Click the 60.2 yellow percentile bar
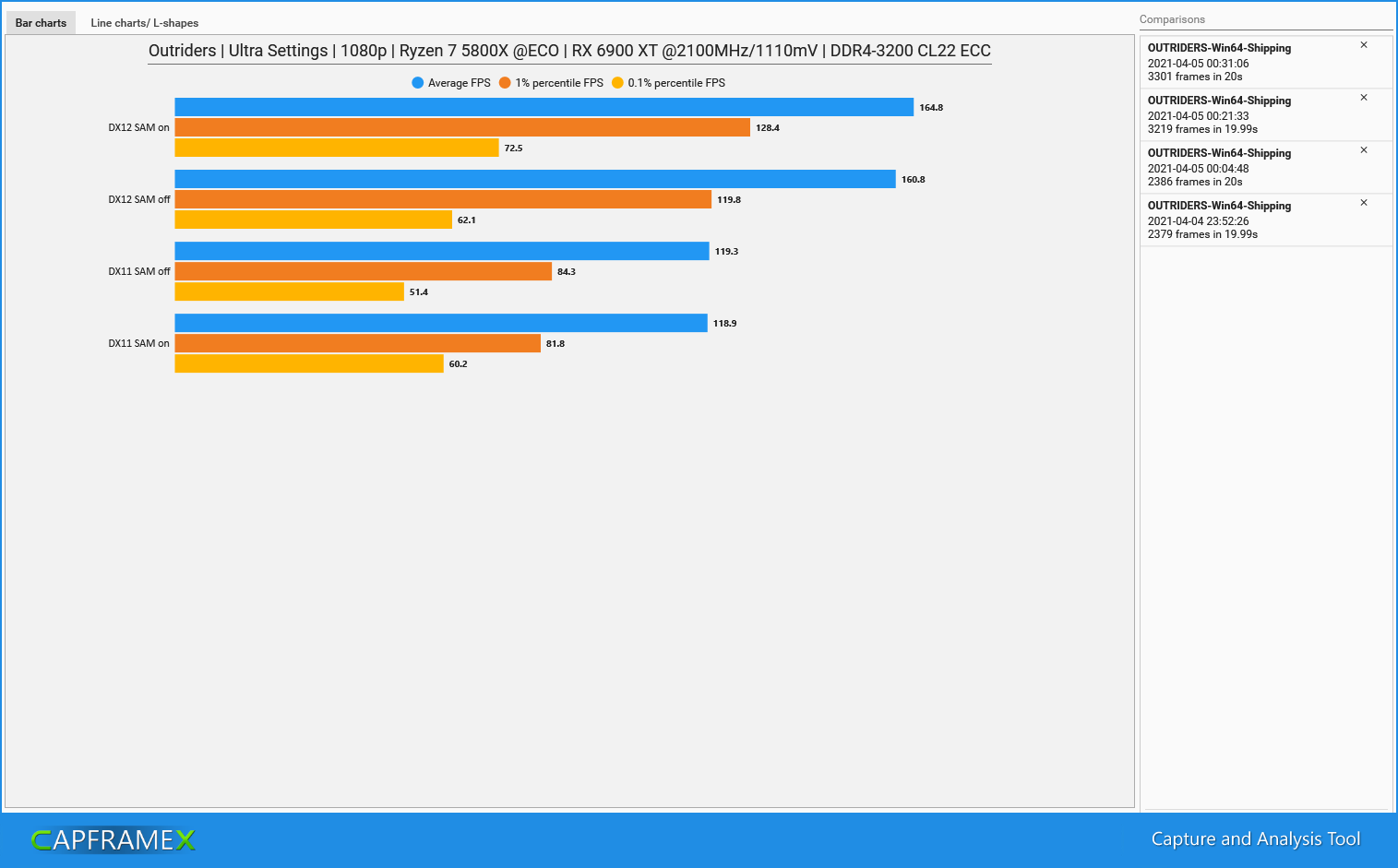This screenshot has height=868, width=1398. [309, 364]
